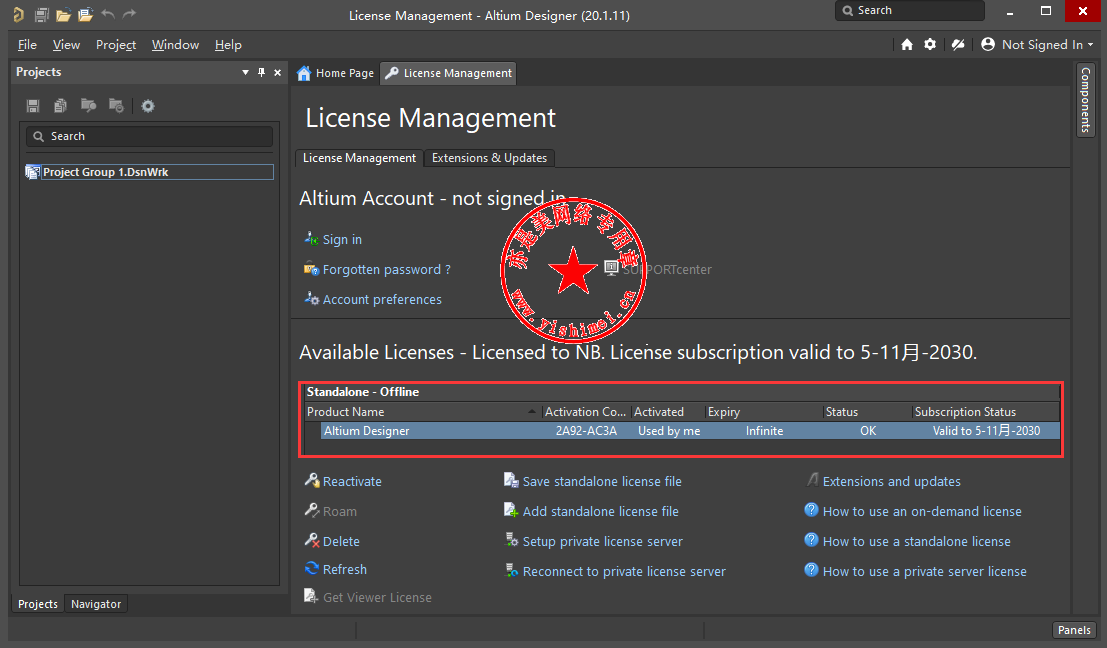Sort table by Product Name column
The image size is (1107, 648).
pos(421,412)
